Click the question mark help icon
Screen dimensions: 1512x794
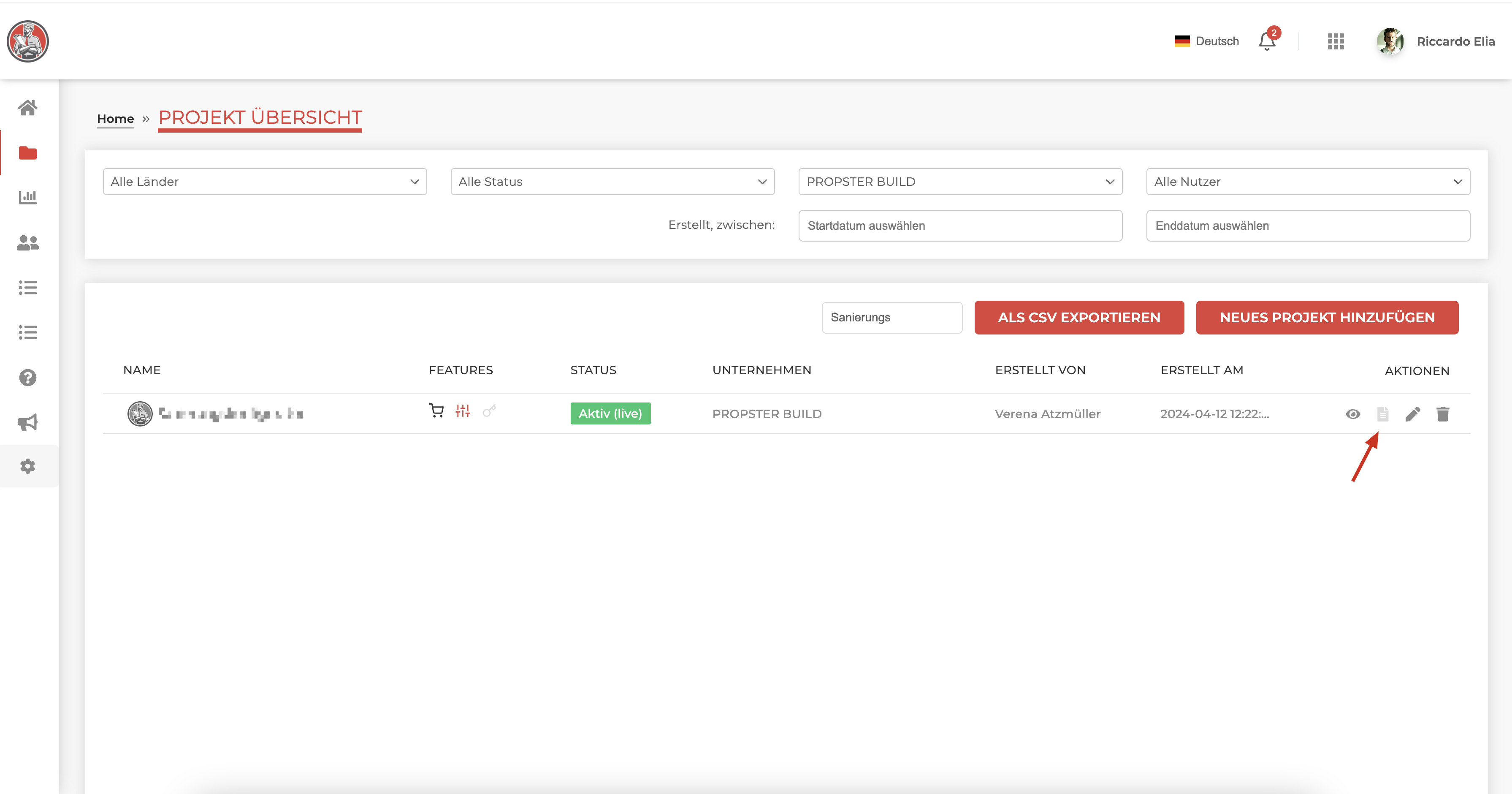click(27, 378)
